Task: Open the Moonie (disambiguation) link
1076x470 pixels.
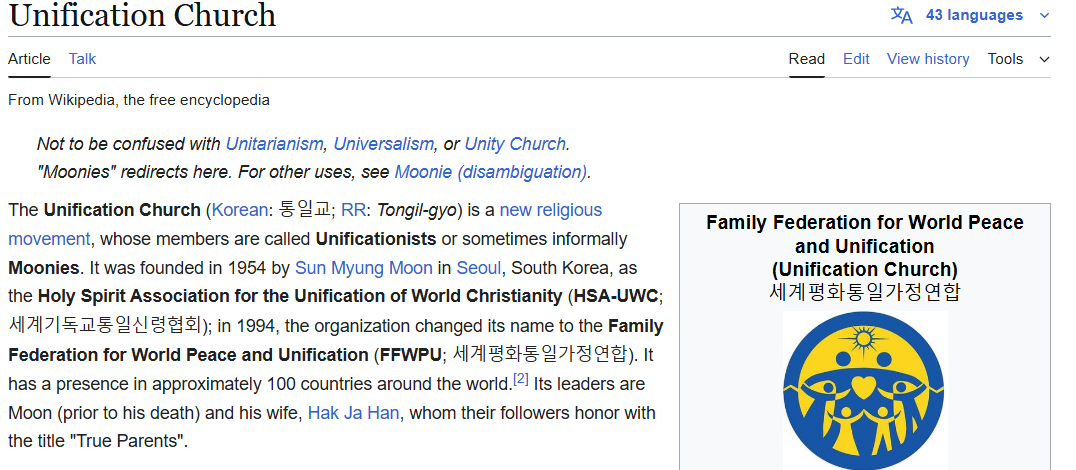Action: pos(491,172)
